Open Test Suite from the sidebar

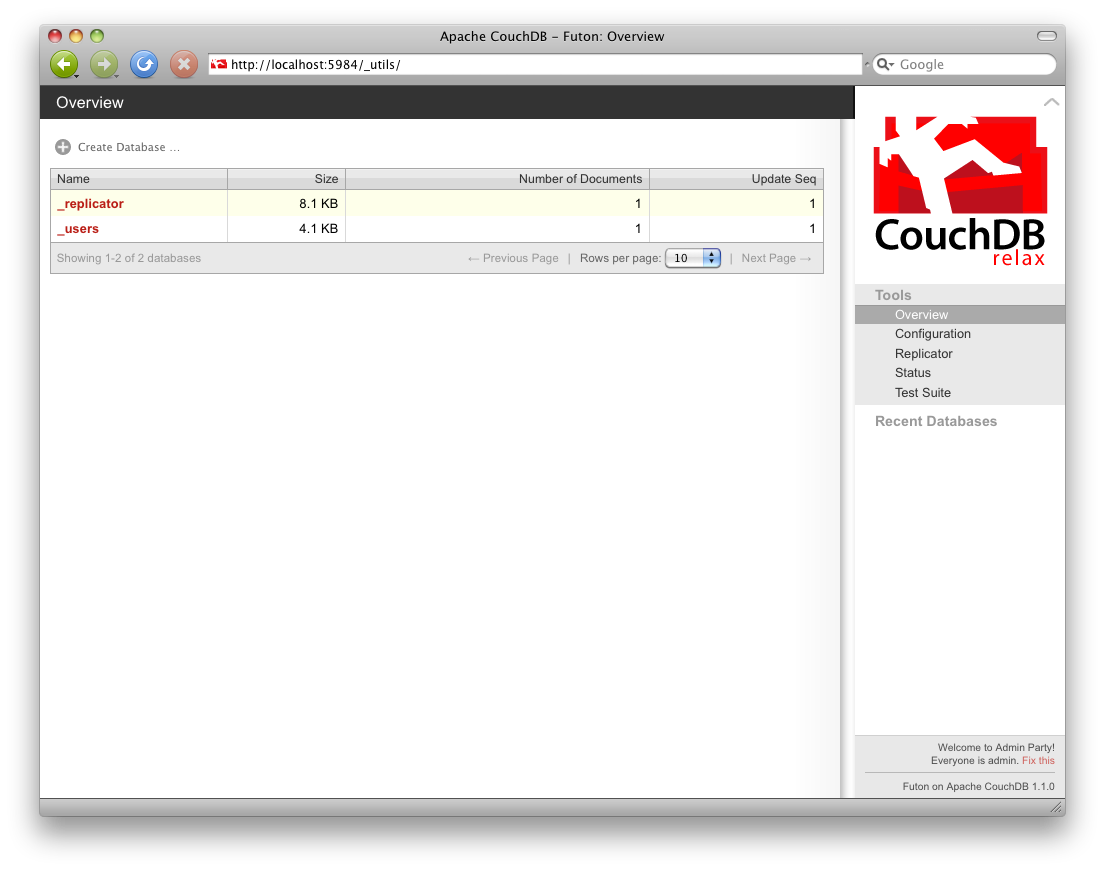point(922,393)
